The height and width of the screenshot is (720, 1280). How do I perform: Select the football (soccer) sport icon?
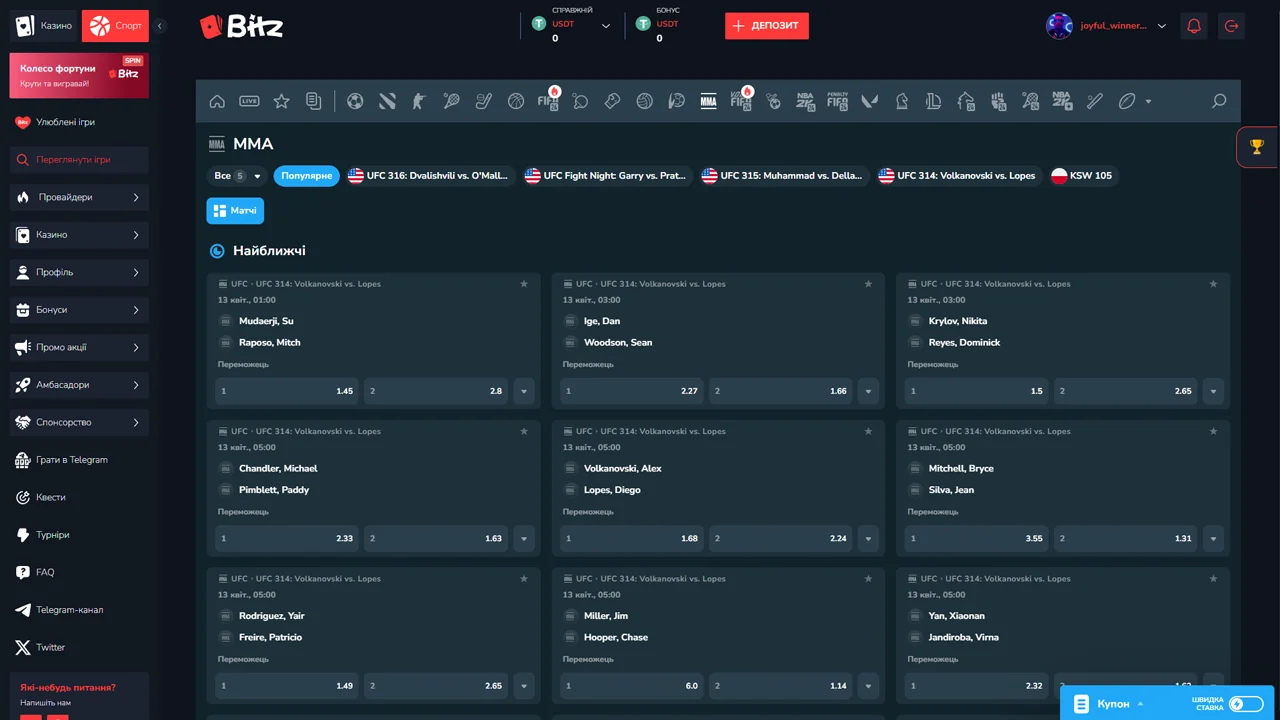(355, 101)
